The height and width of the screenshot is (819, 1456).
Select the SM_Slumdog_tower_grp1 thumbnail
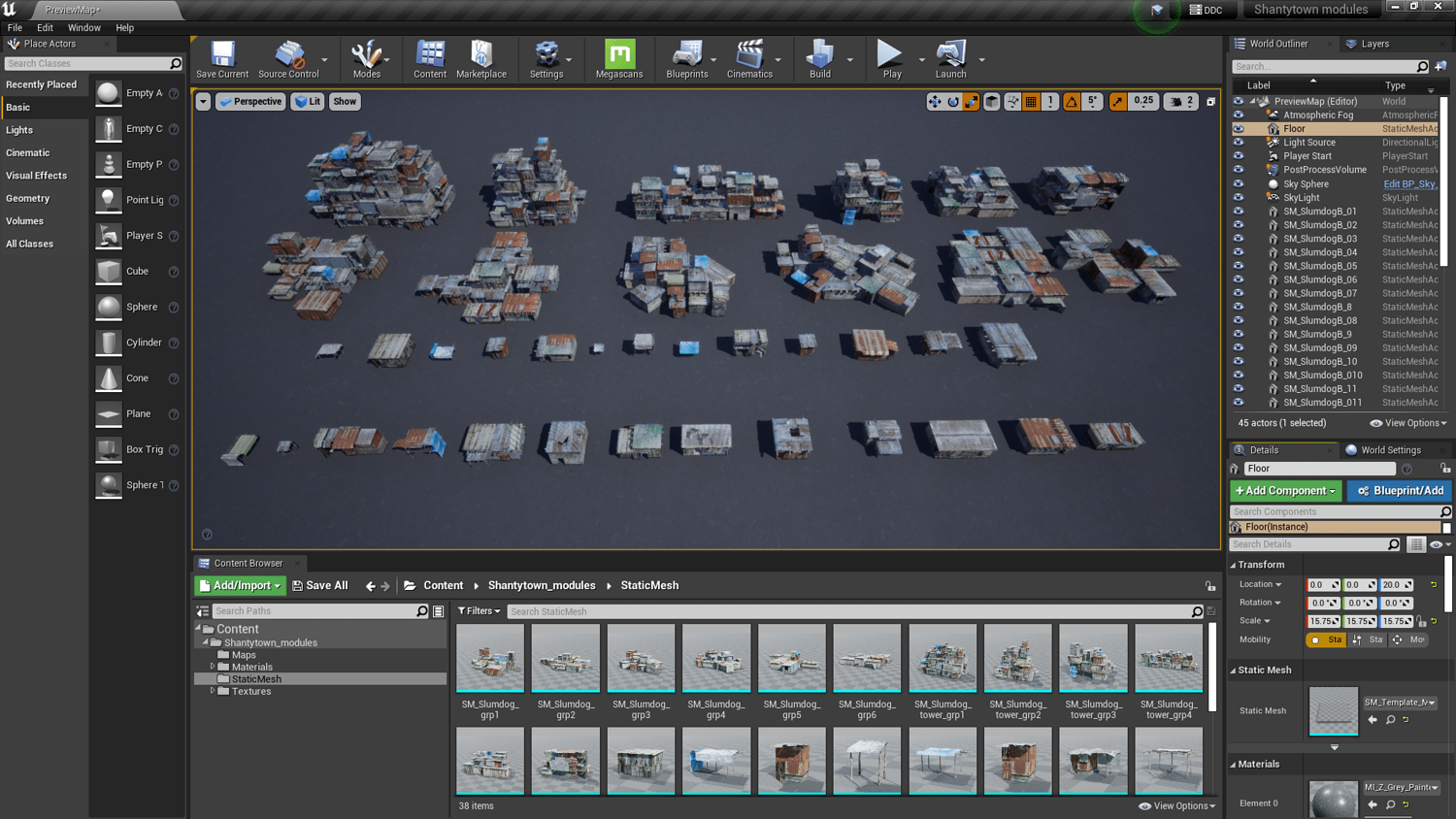(943, 658)
